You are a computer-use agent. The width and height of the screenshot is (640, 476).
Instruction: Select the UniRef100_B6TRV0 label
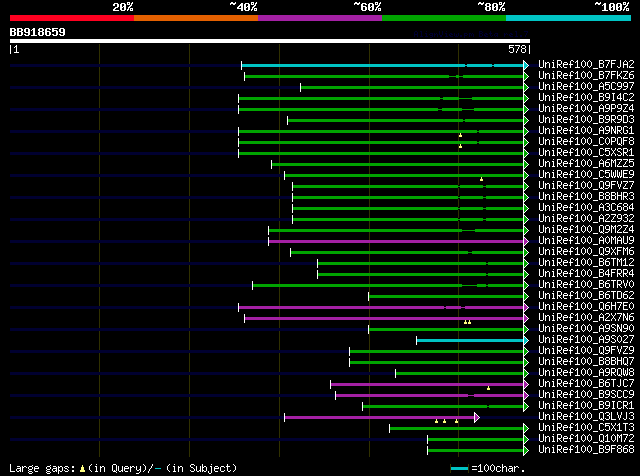pos(586,285)
